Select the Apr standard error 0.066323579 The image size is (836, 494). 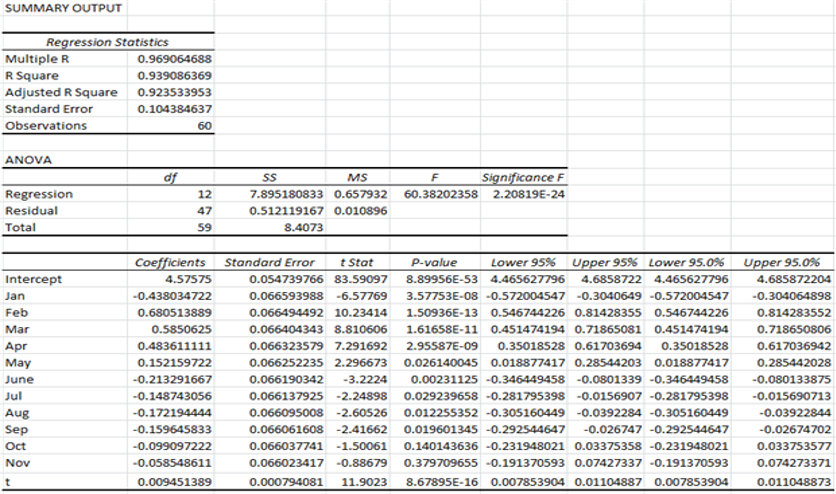pos(286,346)
